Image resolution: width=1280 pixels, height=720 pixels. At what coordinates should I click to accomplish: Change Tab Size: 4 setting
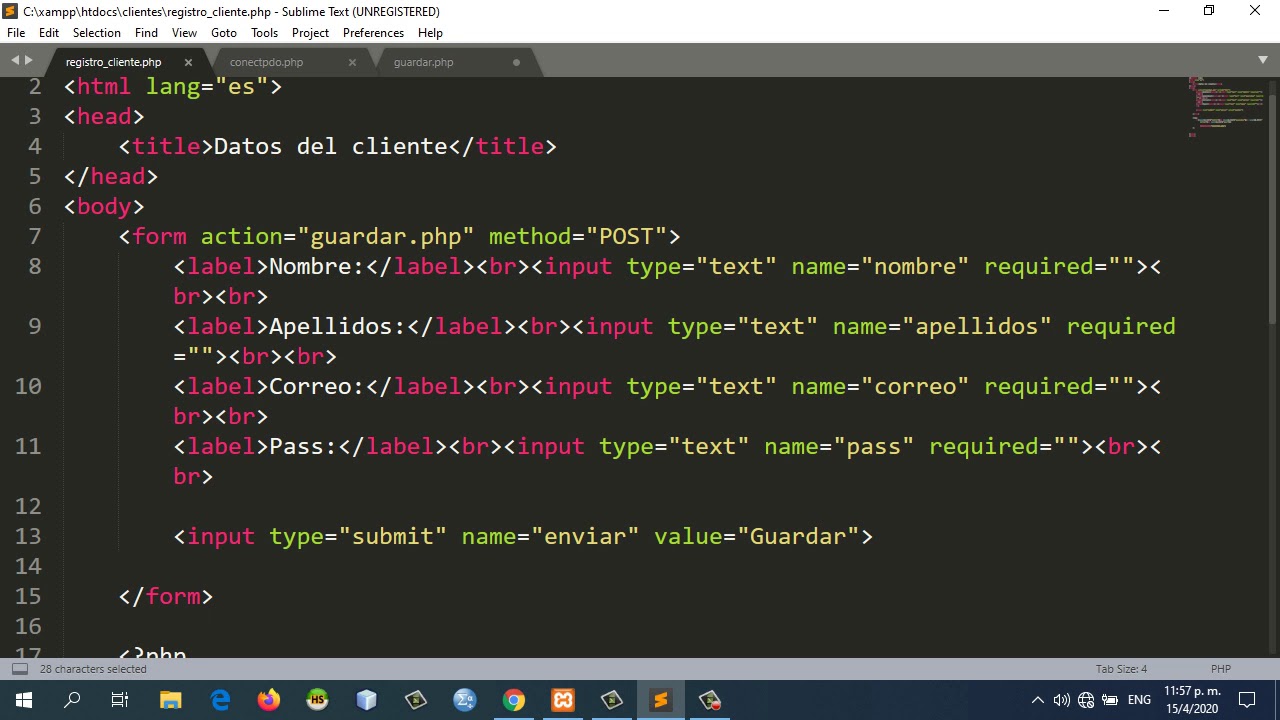[x=1121, y=669]
